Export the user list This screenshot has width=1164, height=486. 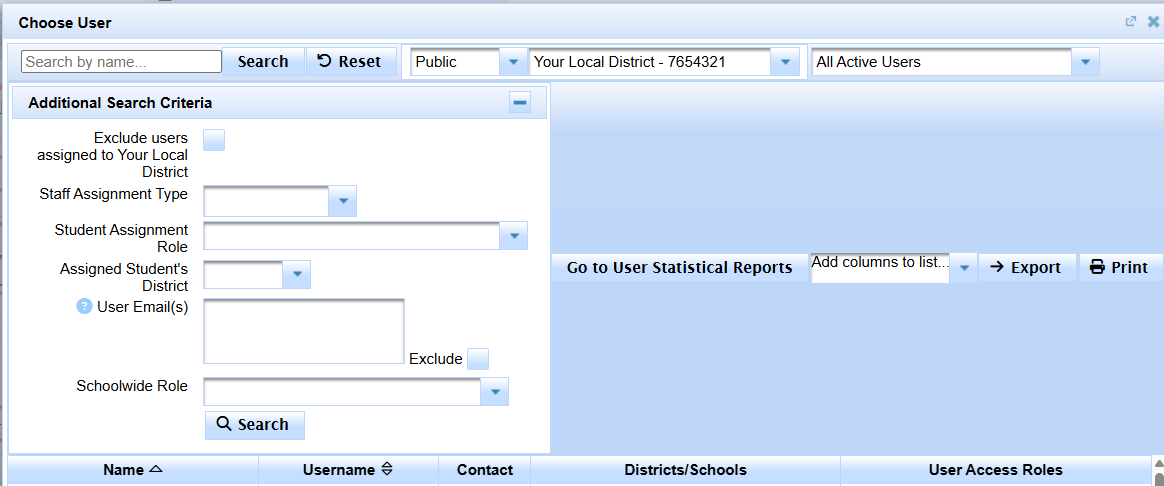click(x=1027, y=268)
